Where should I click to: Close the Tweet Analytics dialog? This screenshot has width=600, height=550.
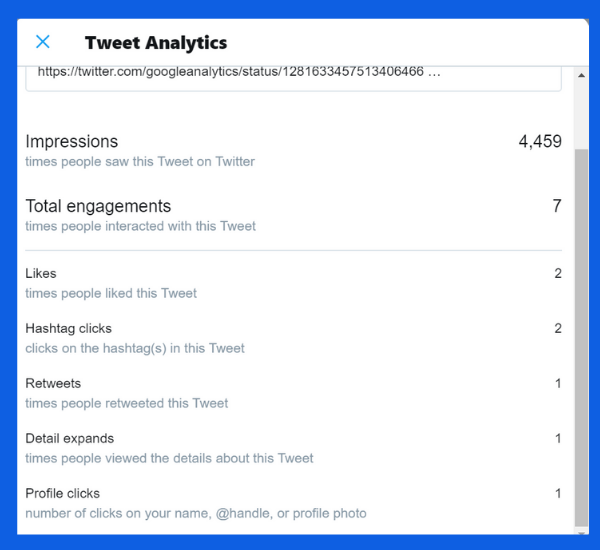click(43, 42)
